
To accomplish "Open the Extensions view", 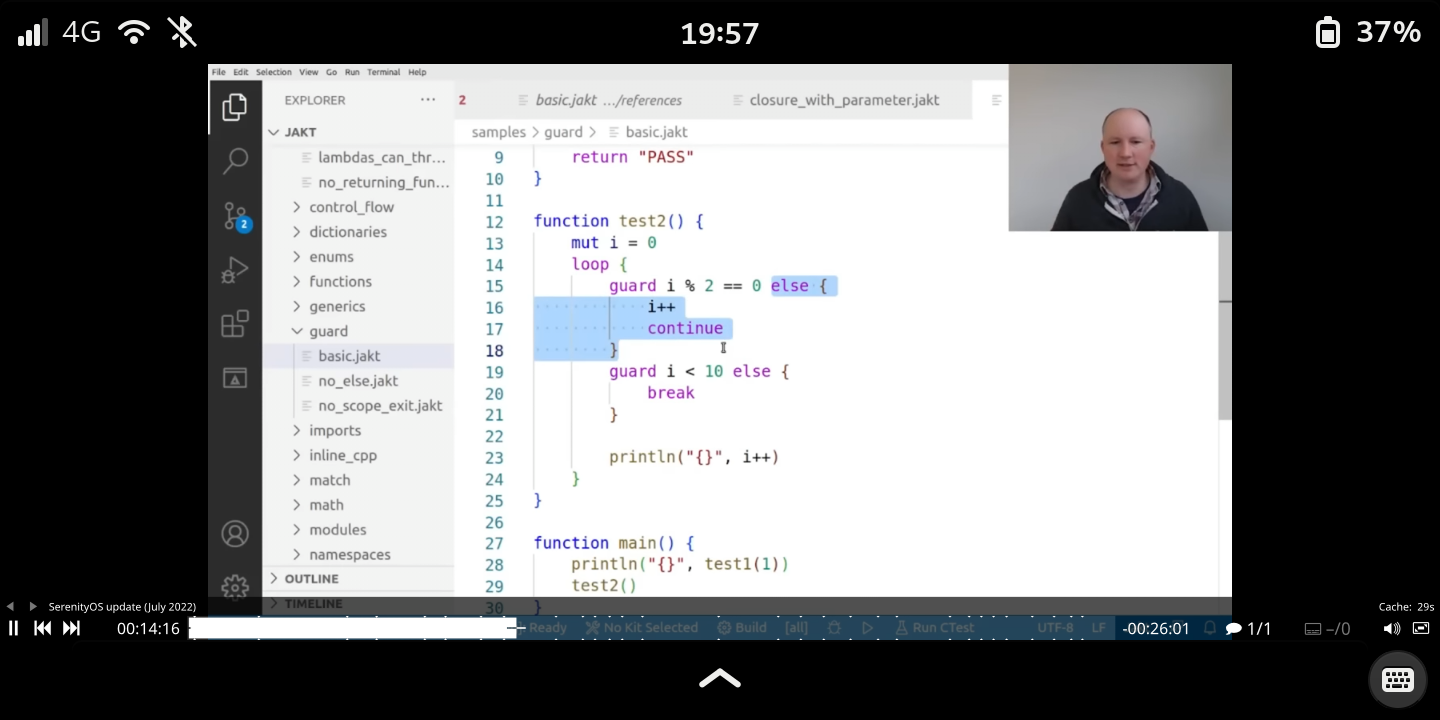I will click(235, 323).
